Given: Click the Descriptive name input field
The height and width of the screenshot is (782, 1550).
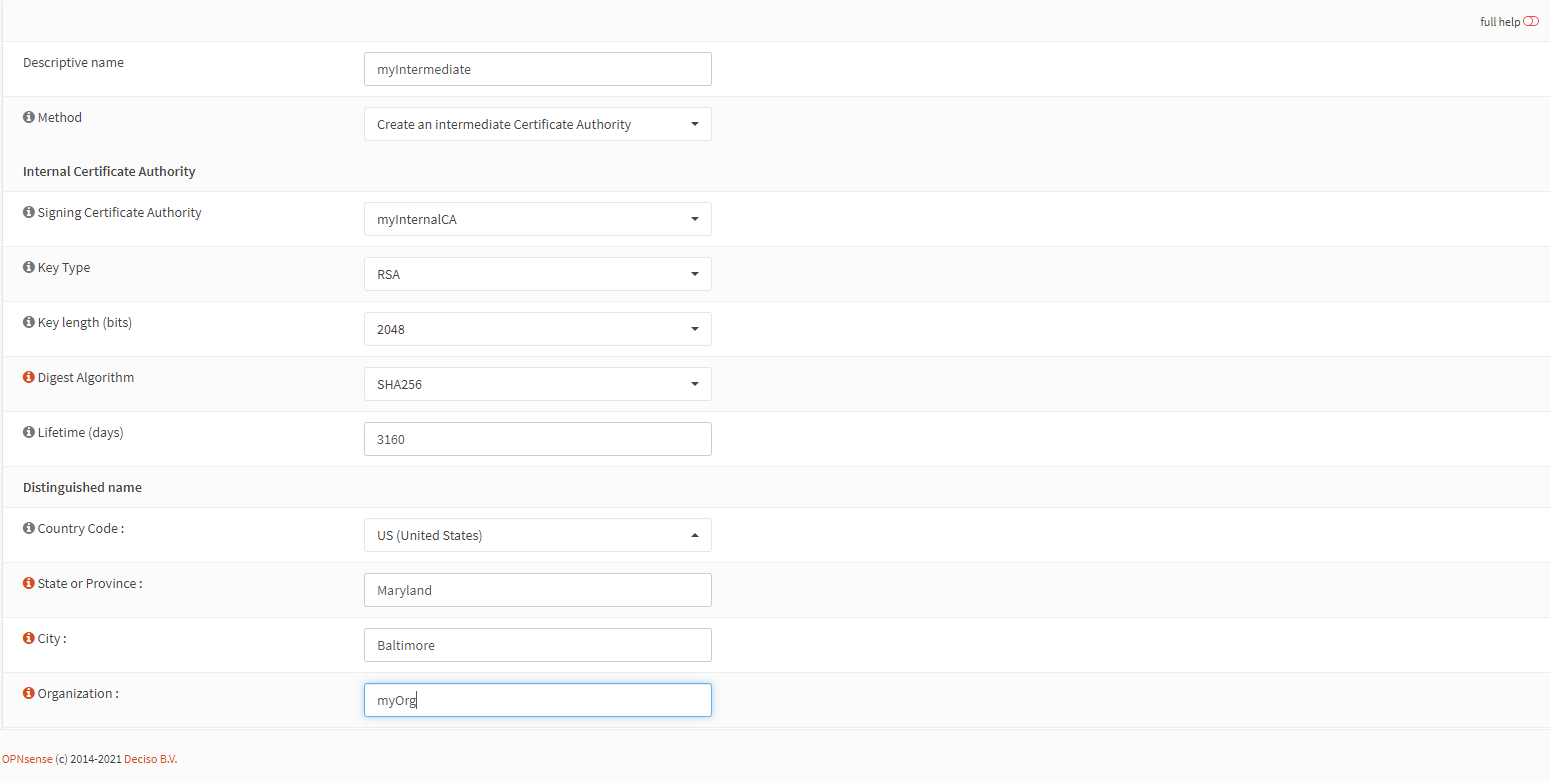Looking at the screenshot, I should pos(538,69).
